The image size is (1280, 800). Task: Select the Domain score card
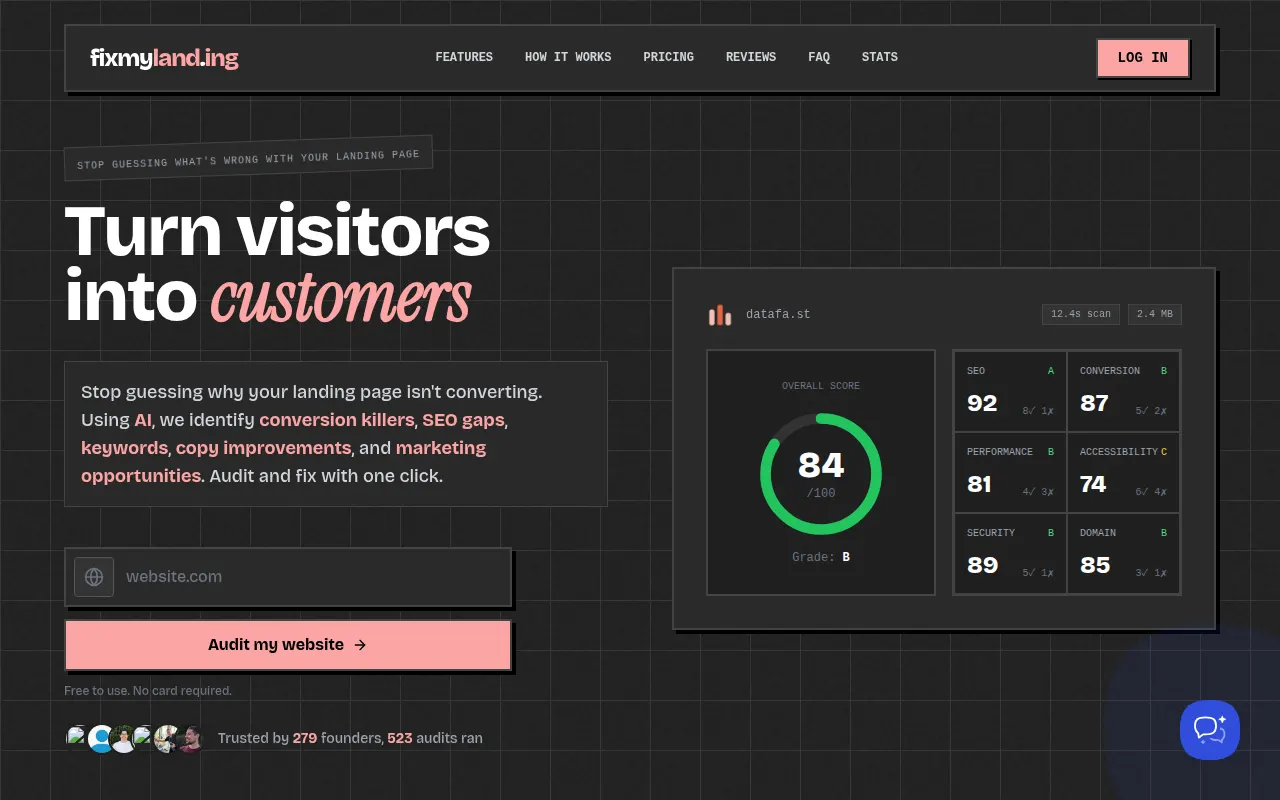click(x=1123, y=553)
